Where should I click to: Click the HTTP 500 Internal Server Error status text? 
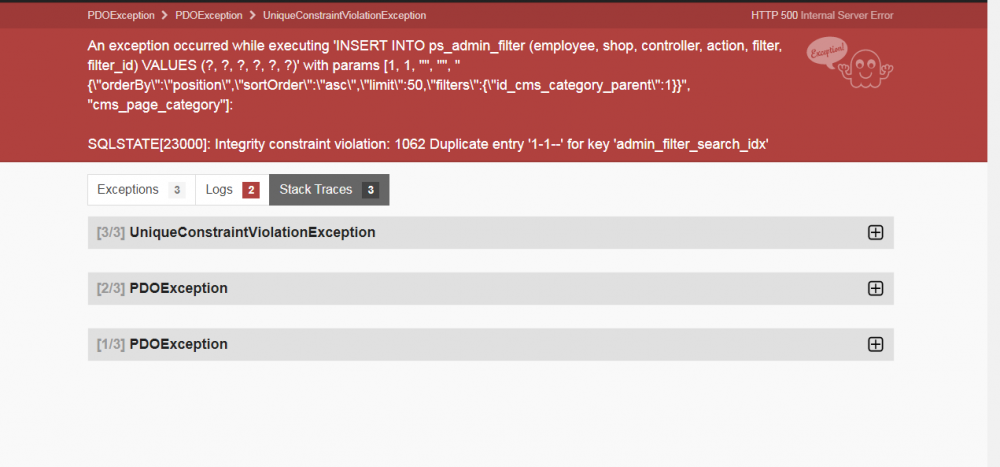pos(822,16)
